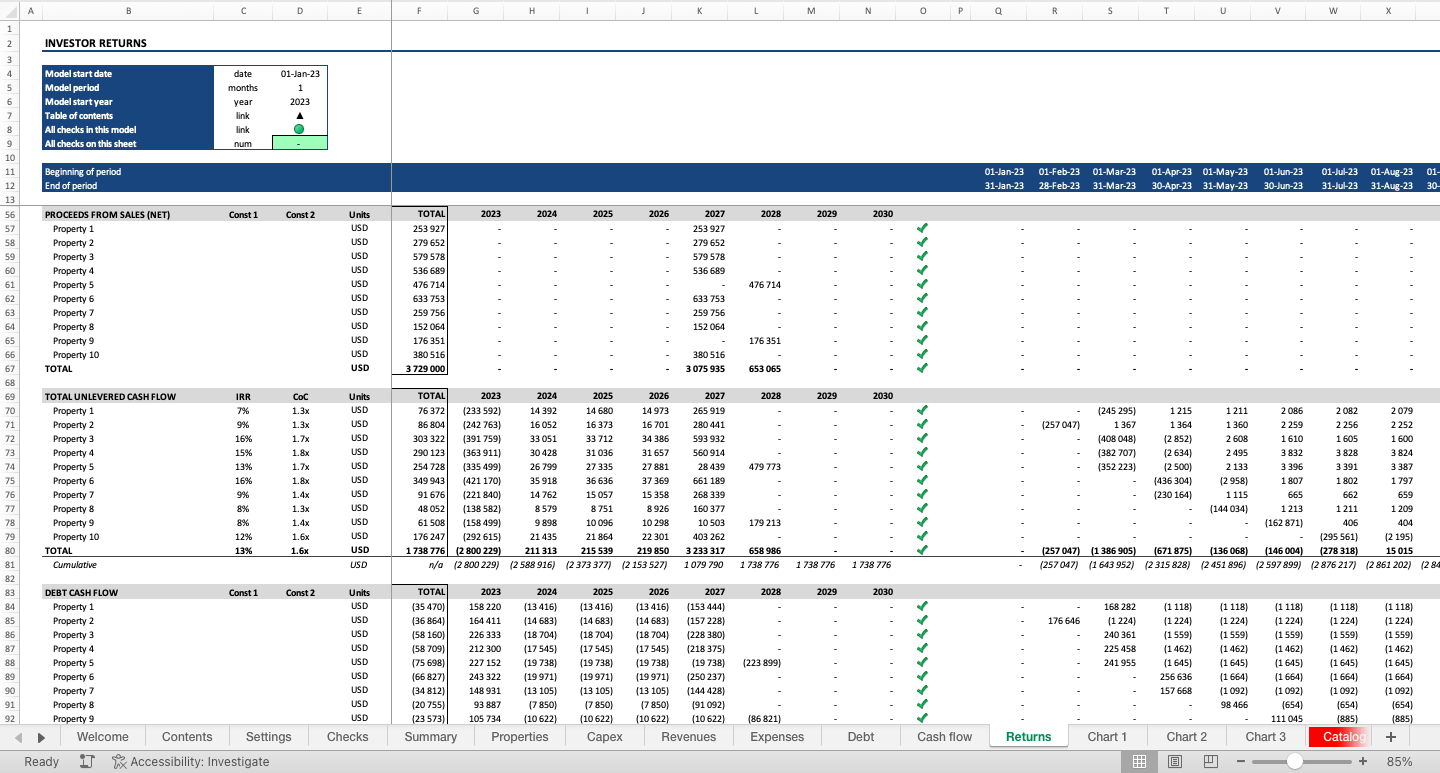Viewport: 1440px width, 773px height.
Task: Zoom in using the plus icon
Action: [x=1362, y=761]
